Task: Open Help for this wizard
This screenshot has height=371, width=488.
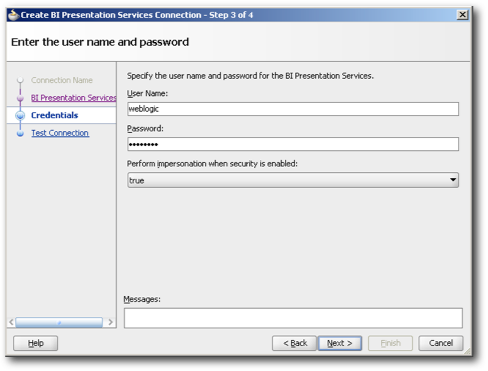Action: tap(35, 343)
